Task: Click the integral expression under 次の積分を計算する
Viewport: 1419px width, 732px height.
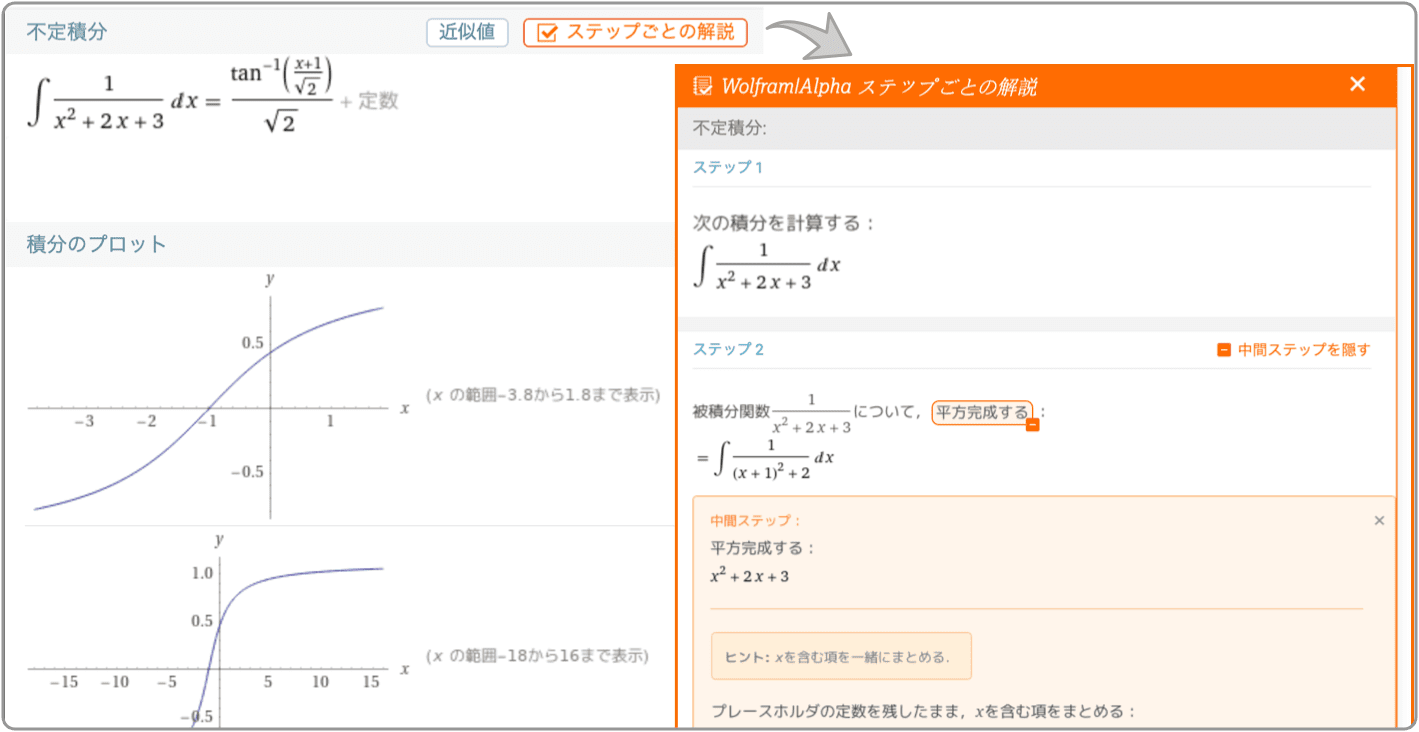Action: [767, 266]
